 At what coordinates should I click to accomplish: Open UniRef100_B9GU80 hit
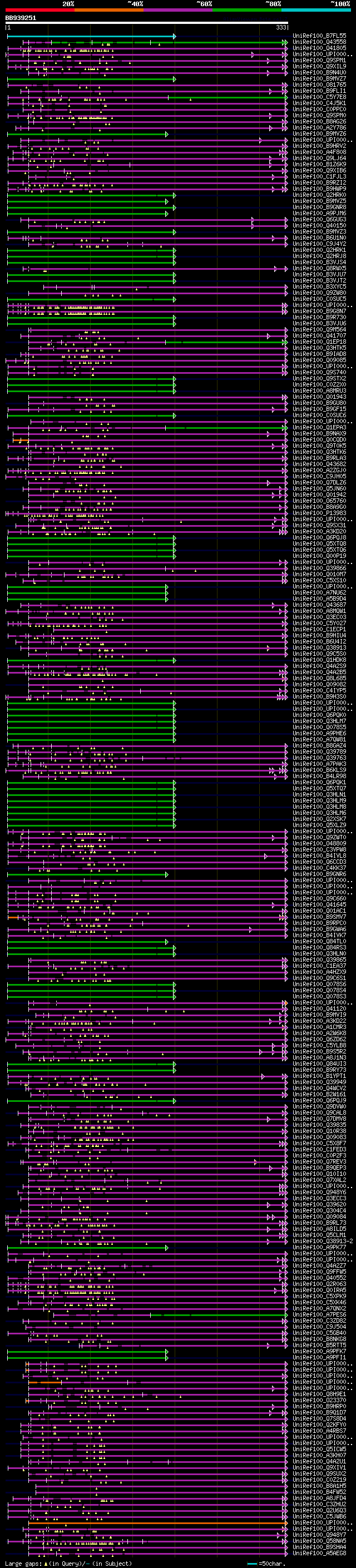point(319,403)
